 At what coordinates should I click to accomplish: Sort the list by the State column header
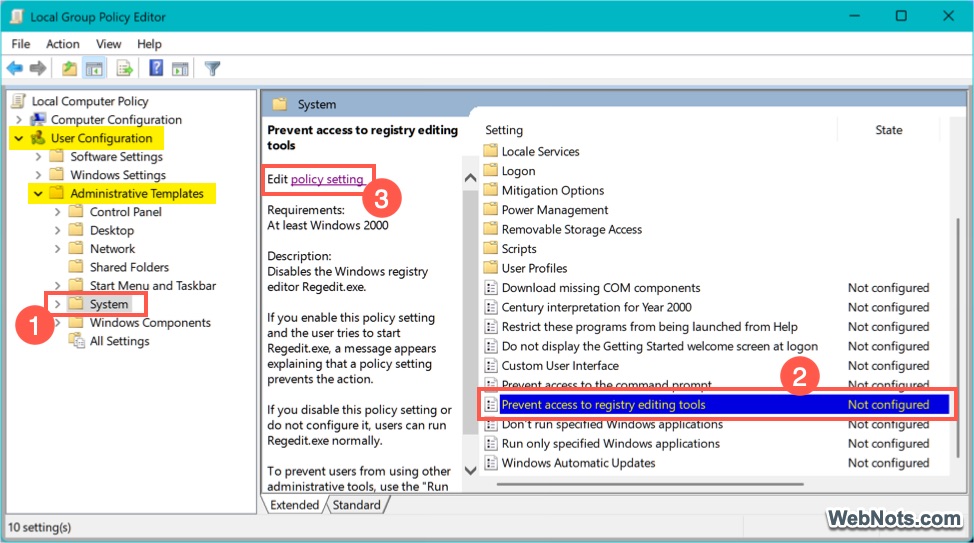coord(888,130)
